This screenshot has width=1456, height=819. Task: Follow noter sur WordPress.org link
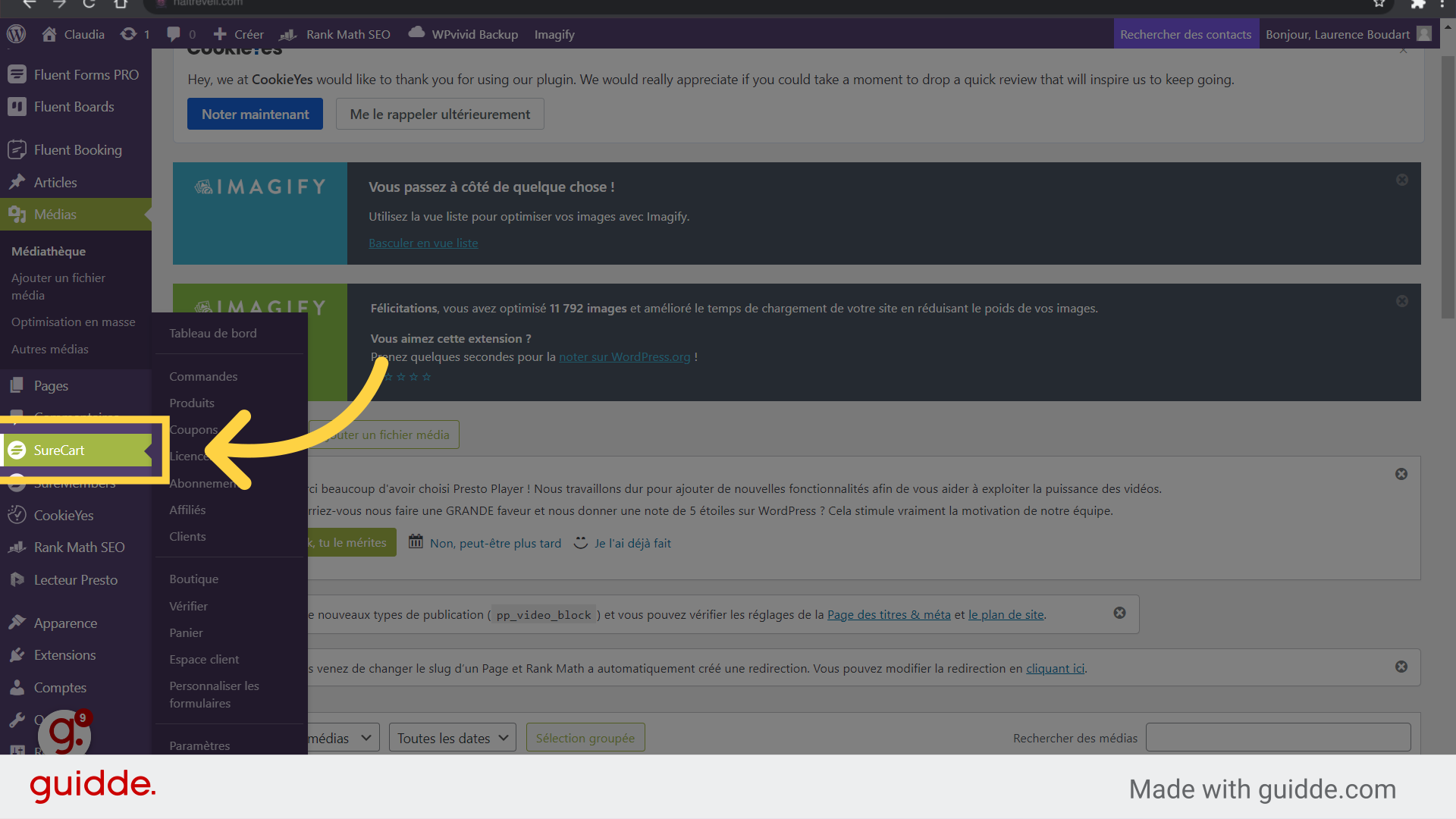tap(624, 356)
